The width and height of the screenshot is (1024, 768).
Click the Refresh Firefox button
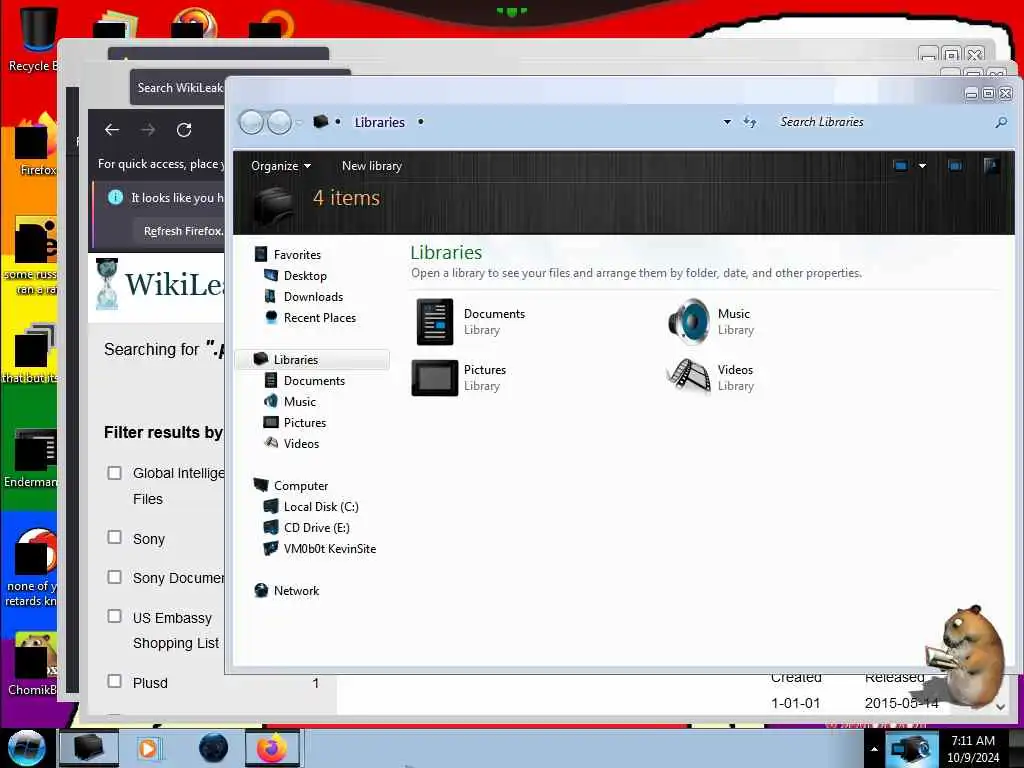(180, 231)
